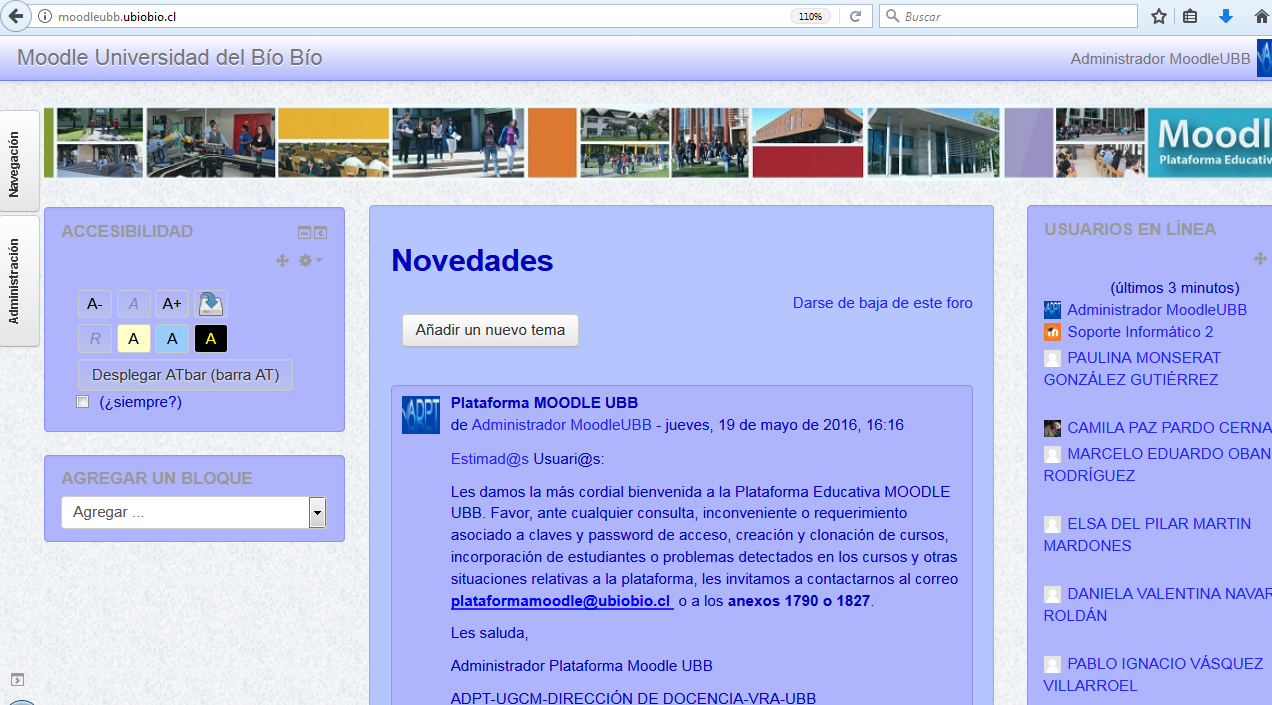This screenshot has height=705, width=1272.
Task: Go to browser home page icon
Action: (x=1262, y=17)
